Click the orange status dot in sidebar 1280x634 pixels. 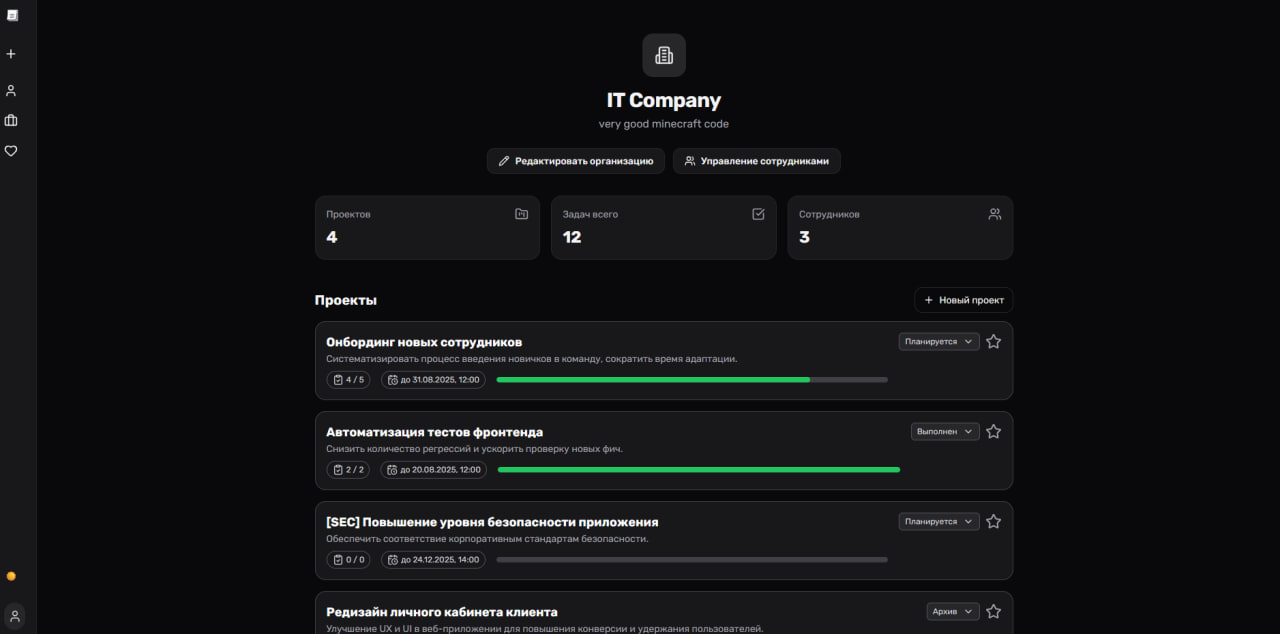click(x=11, y=576)
